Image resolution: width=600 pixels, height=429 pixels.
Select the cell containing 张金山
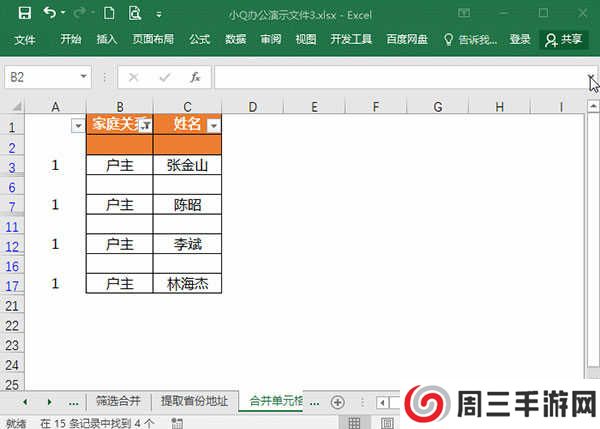[x=187, y=165]
